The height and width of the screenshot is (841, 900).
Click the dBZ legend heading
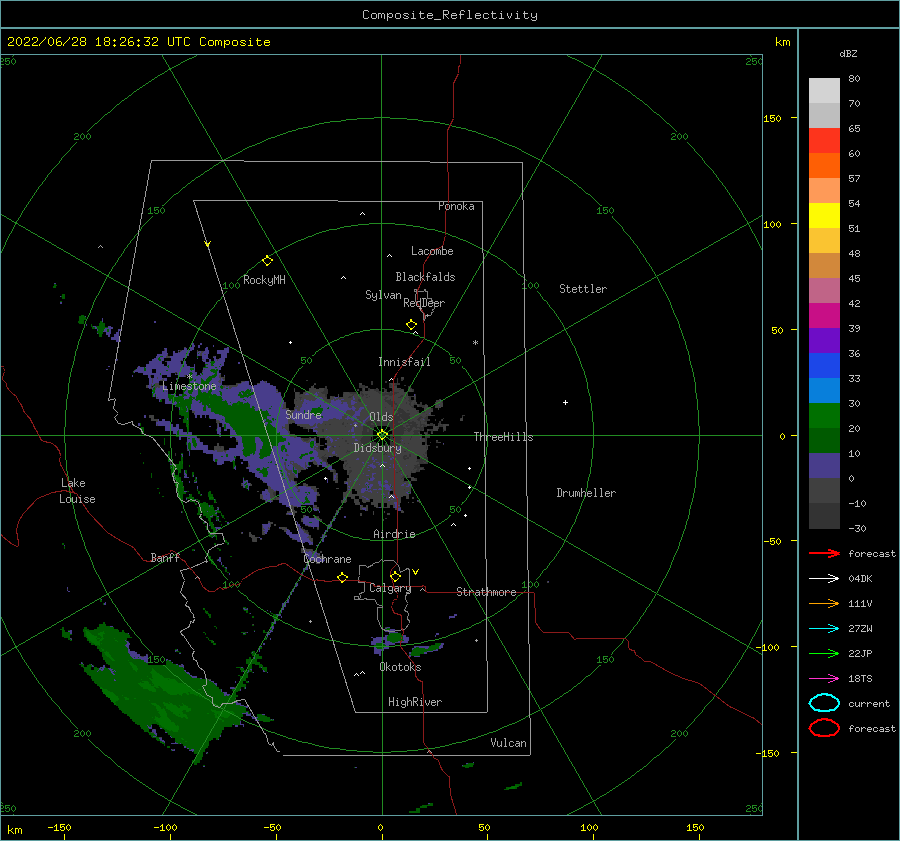(x=848, y=53)
